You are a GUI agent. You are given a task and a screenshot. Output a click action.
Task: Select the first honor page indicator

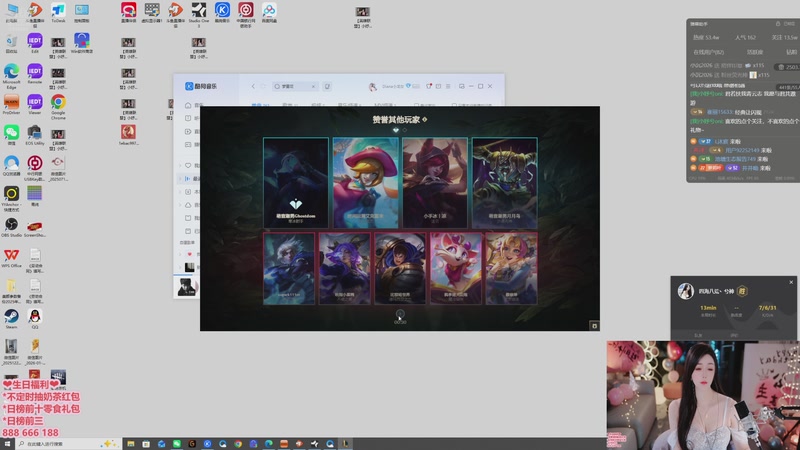[x=395, y=130]
